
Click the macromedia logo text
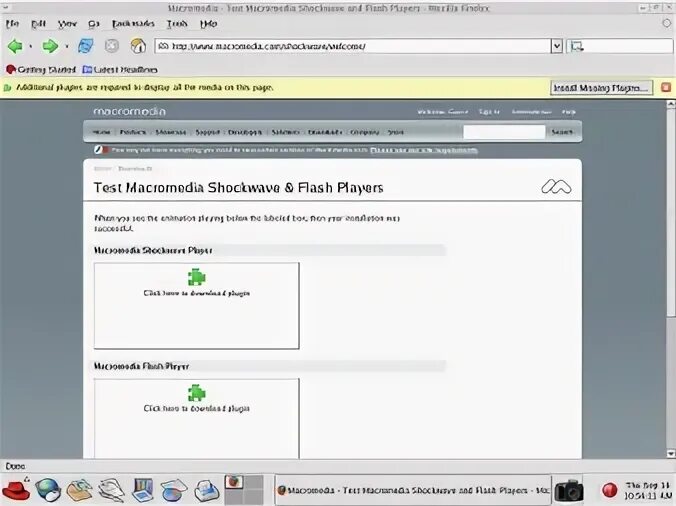129,112
